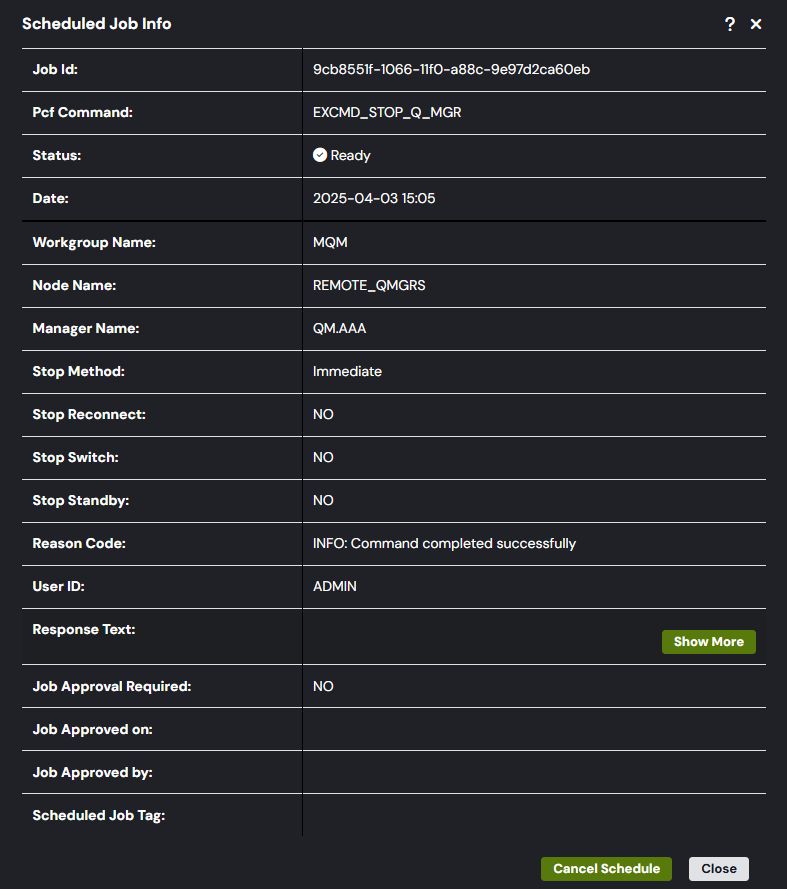Select the Stop Method Immediate value

click(345, 370)
